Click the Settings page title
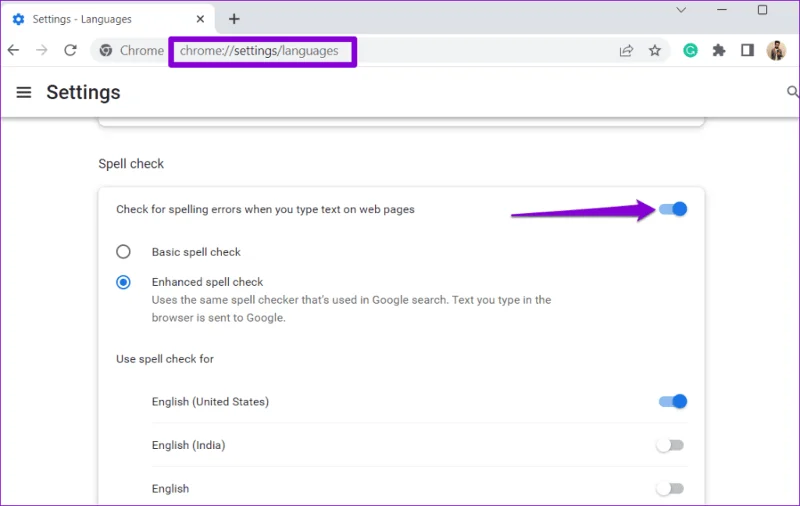 click(83, 92)
